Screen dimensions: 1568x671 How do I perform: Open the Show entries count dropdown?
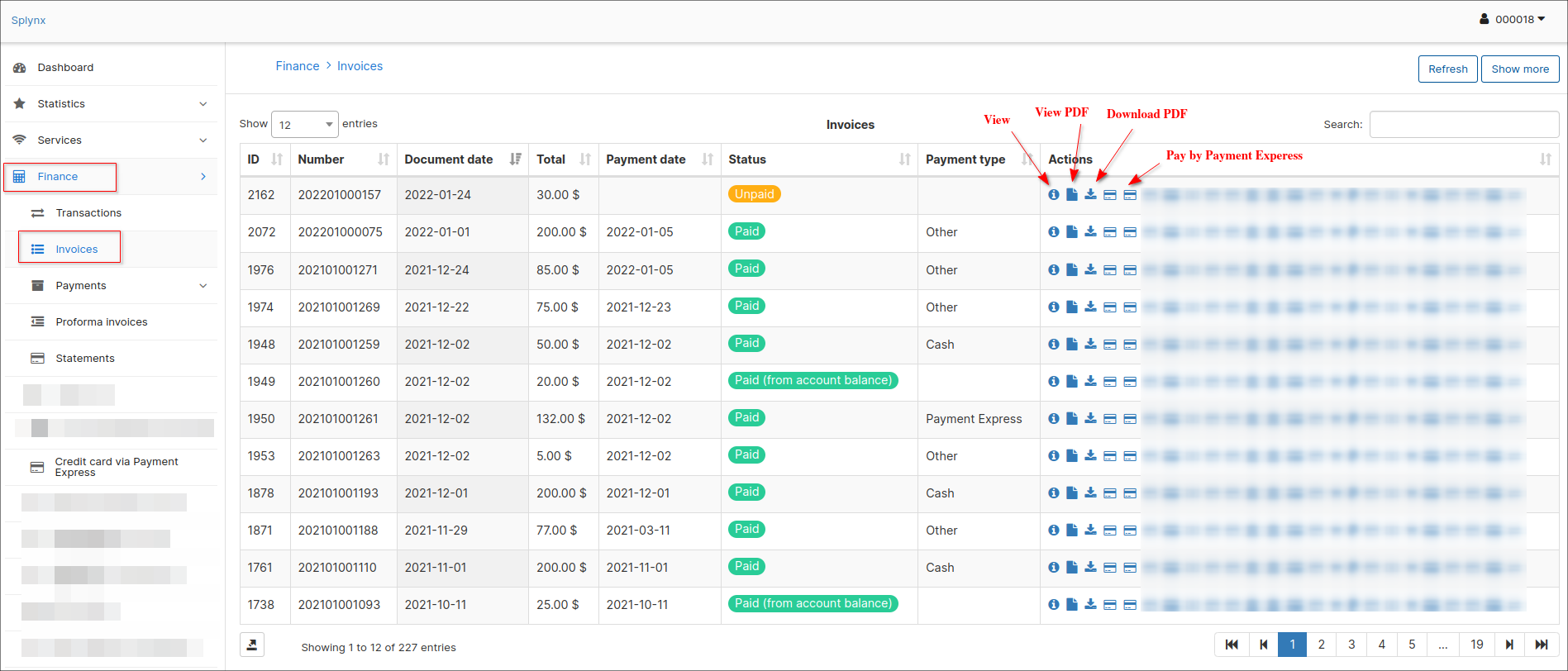[x=304, y=125]
